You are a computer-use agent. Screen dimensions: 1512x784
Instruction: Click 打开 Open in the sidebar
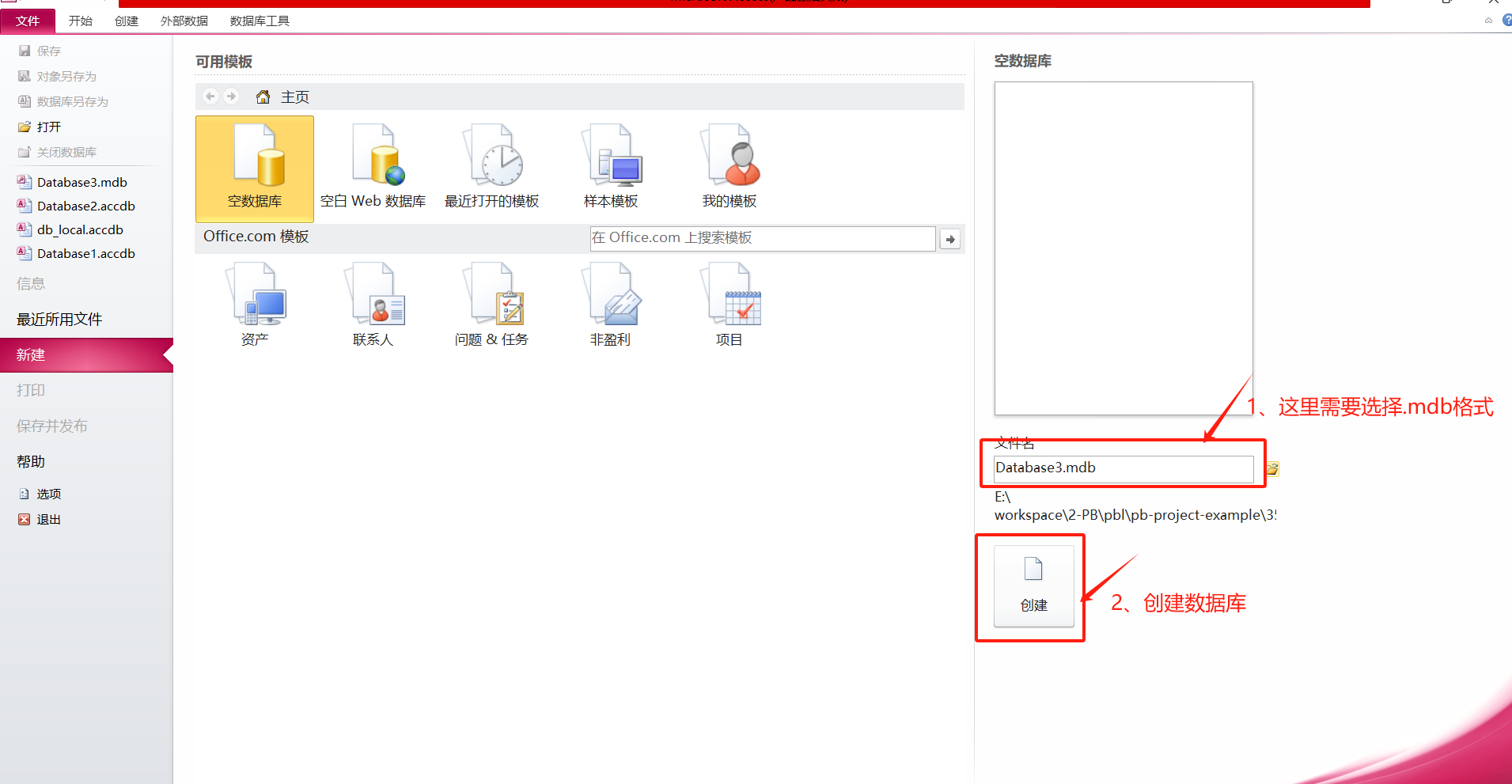pos(40,127)
